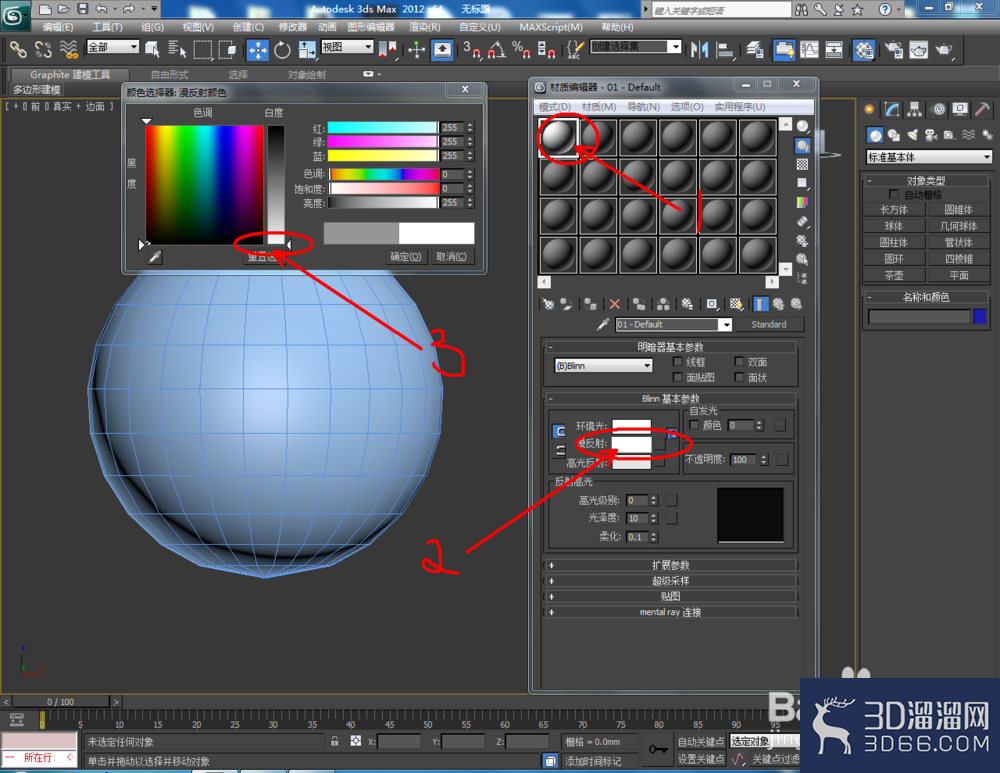Click the Link selection chain icon
Screen dimensions: 1000x773
point(18,49)
